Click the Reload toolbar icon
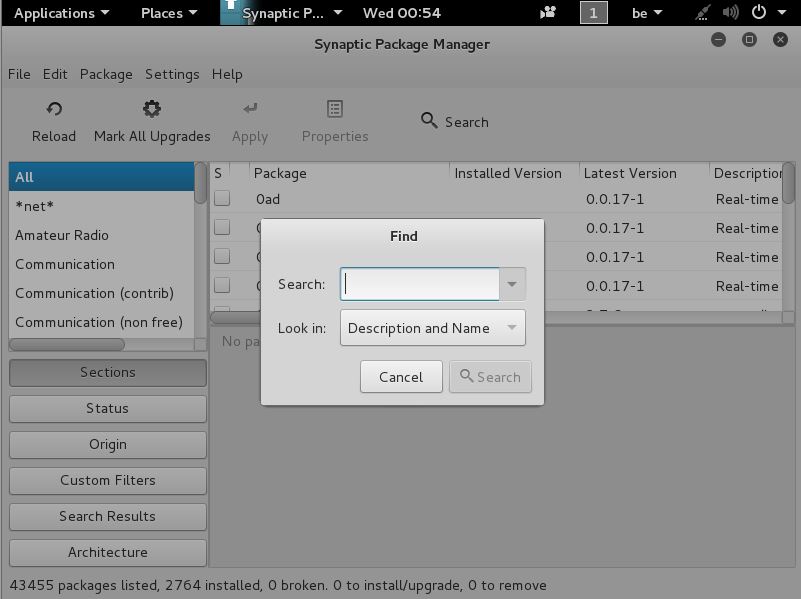 click(54, 109)
